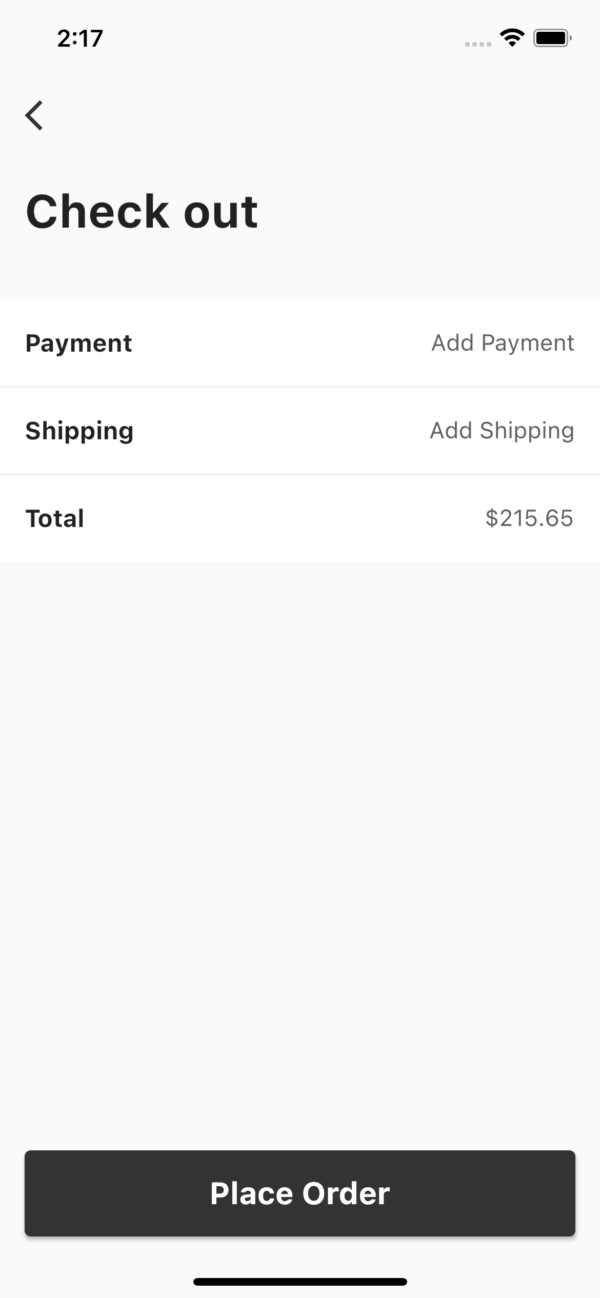Viewport: 600px width, 1298px height.
Task: Select the Payment row
Action: (x=300, y=343)
